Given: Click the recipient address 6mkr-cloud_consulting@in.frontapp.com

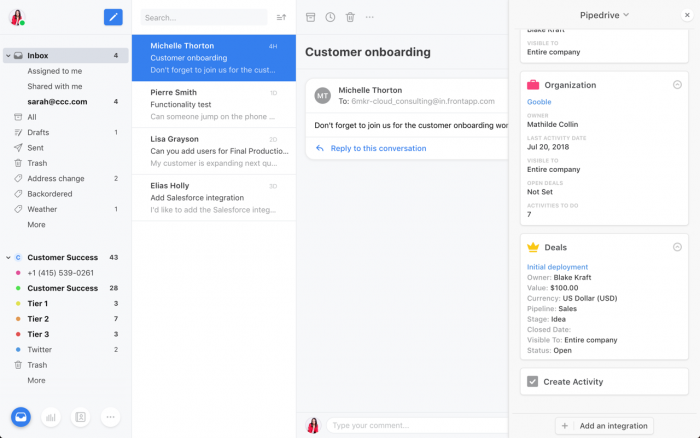Looking at the screenshot, I should point(423,101).
